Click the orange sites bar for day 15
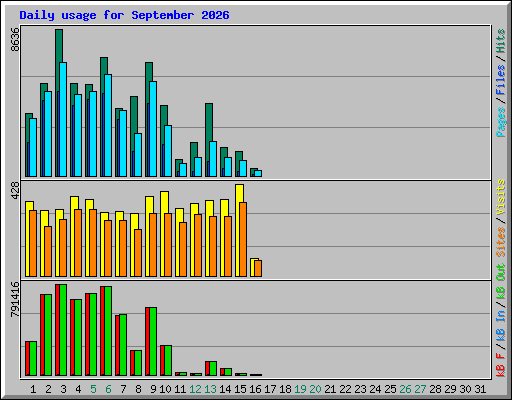 (243, 239)
